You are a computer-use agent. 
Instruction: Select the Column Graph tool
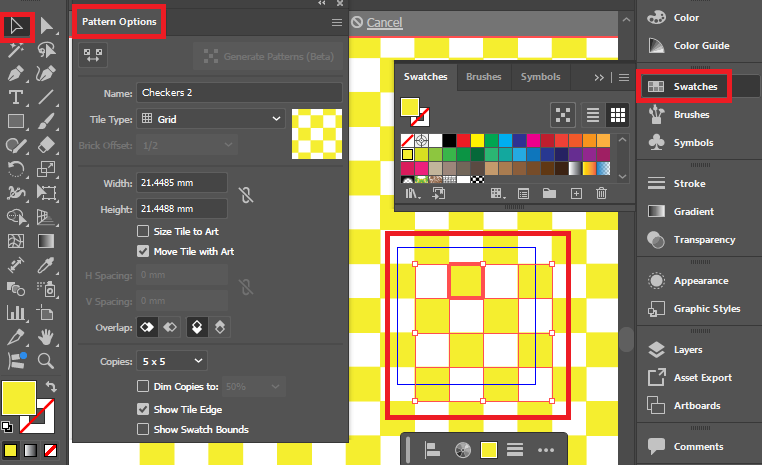[16, 312]
